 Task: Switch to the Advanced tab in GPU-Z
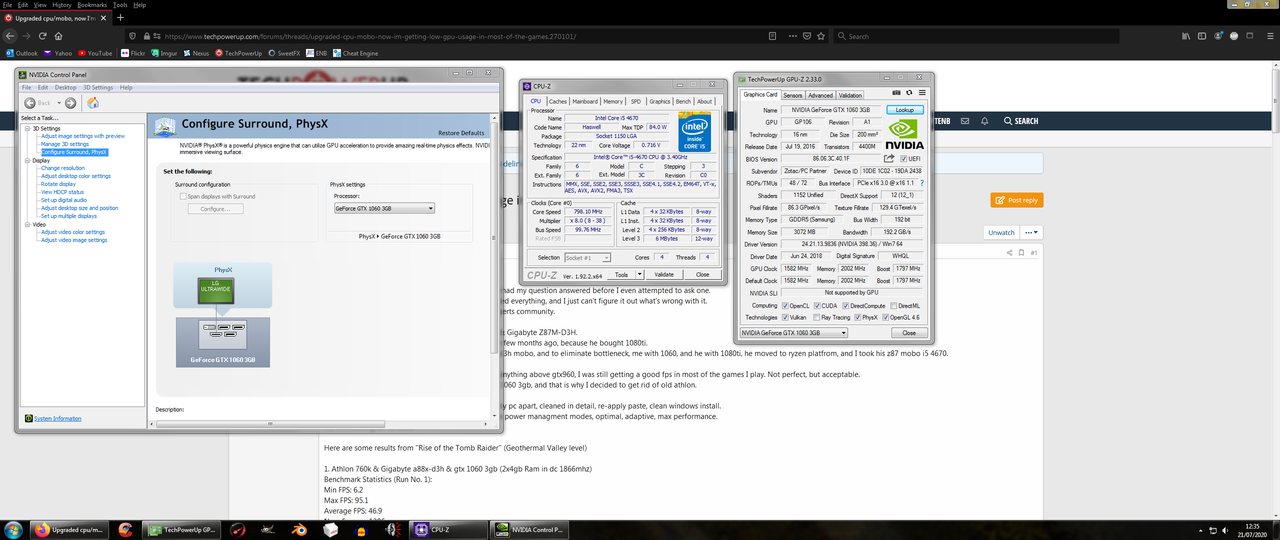pos(820,95)
